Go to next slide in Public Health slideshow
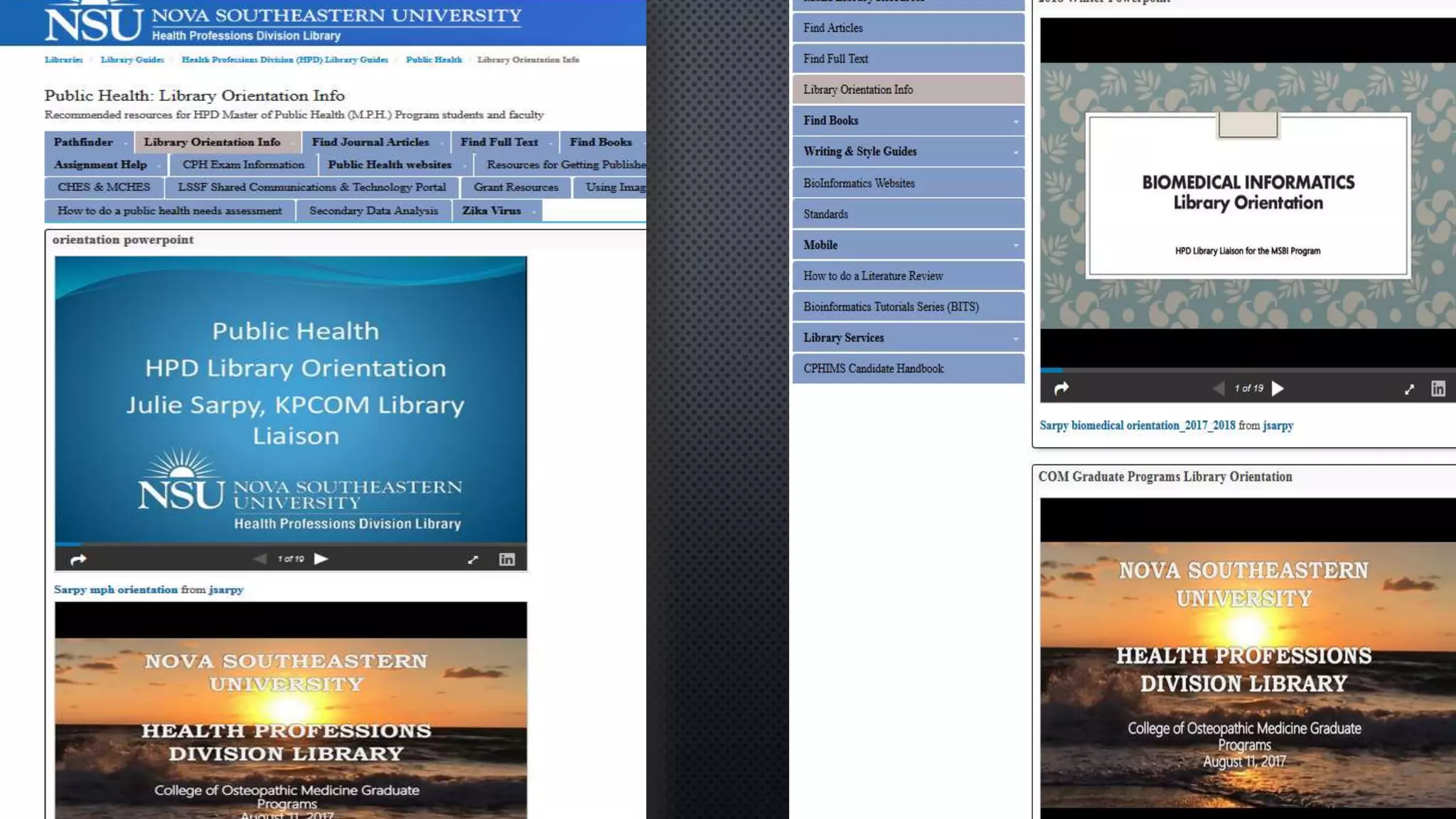The width and height of the screenshot is (1456, 819). (321, 559)
